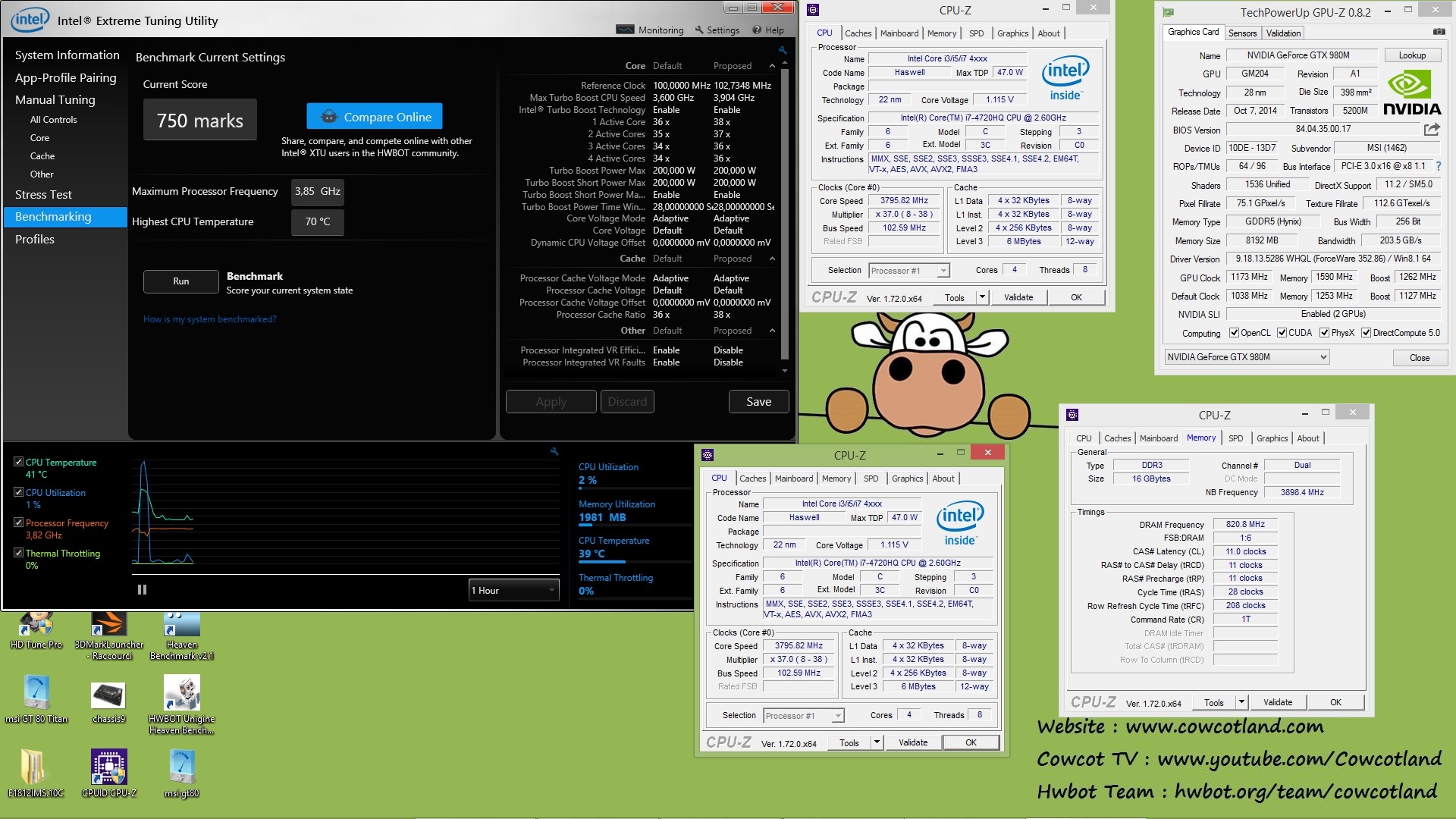Screen dimensions: 1456x819
Task: Click Intel inside logo in top CPU-Z
Action: coord(1065,77)
